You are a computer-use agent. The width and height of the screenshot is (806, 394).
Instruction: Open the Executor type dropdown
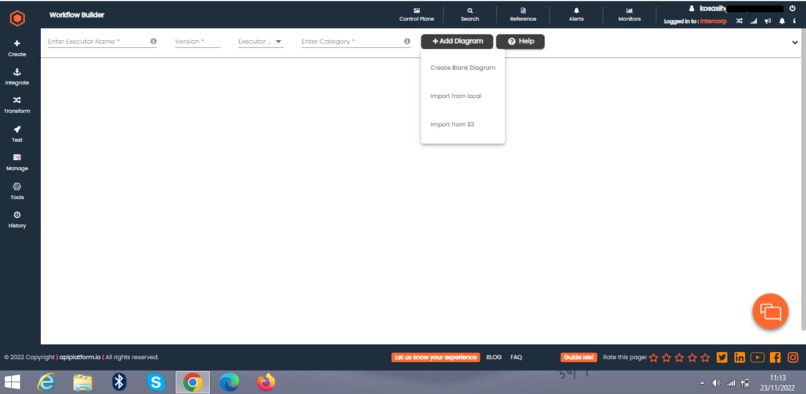(261, 42)
